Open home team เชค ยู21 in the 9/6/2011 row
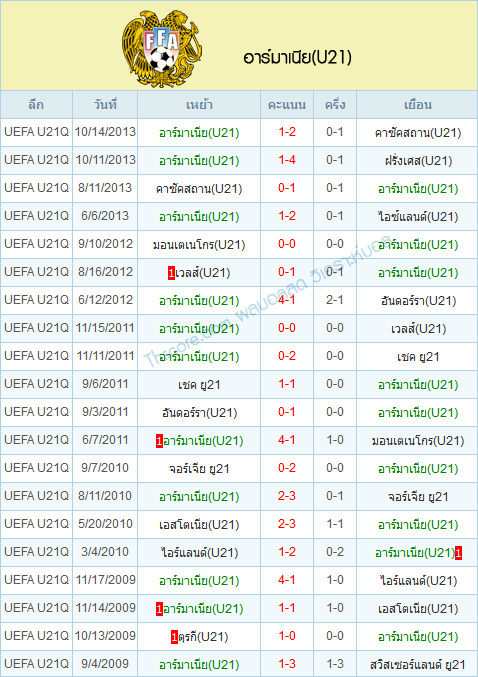The height and width of the screenshot is (677, 478). [199, 385]
